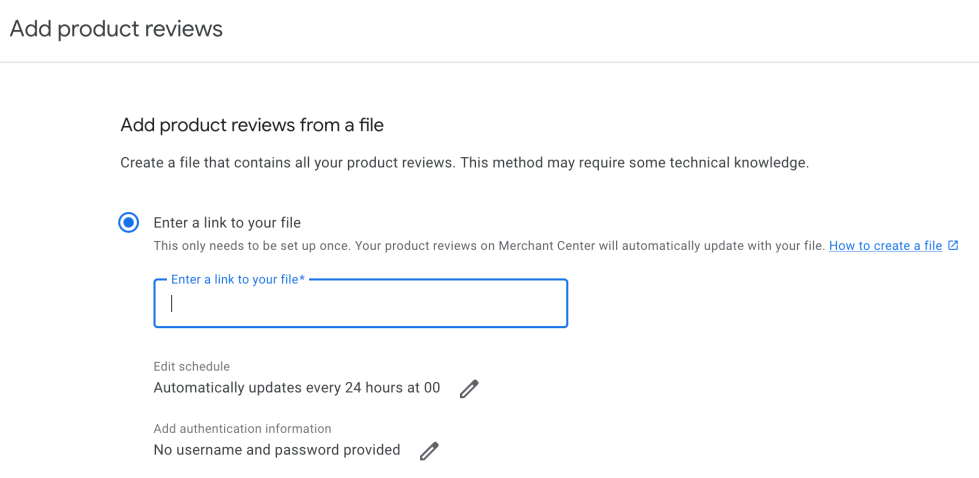Click the Enter a link to your file option label
The image size is (979, 478).
pyautogui.click(x=227, y=223)
